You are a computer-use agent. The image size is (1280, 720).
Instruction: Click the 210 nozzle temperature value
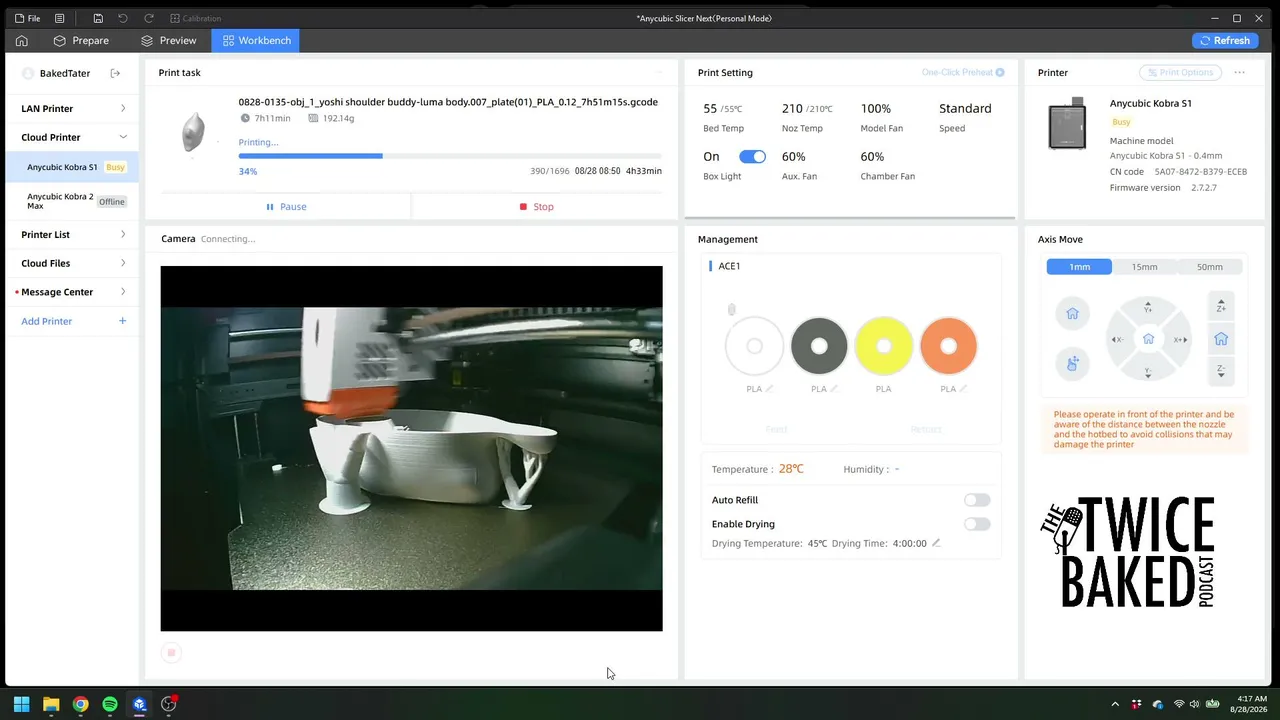tap(792, 108)
